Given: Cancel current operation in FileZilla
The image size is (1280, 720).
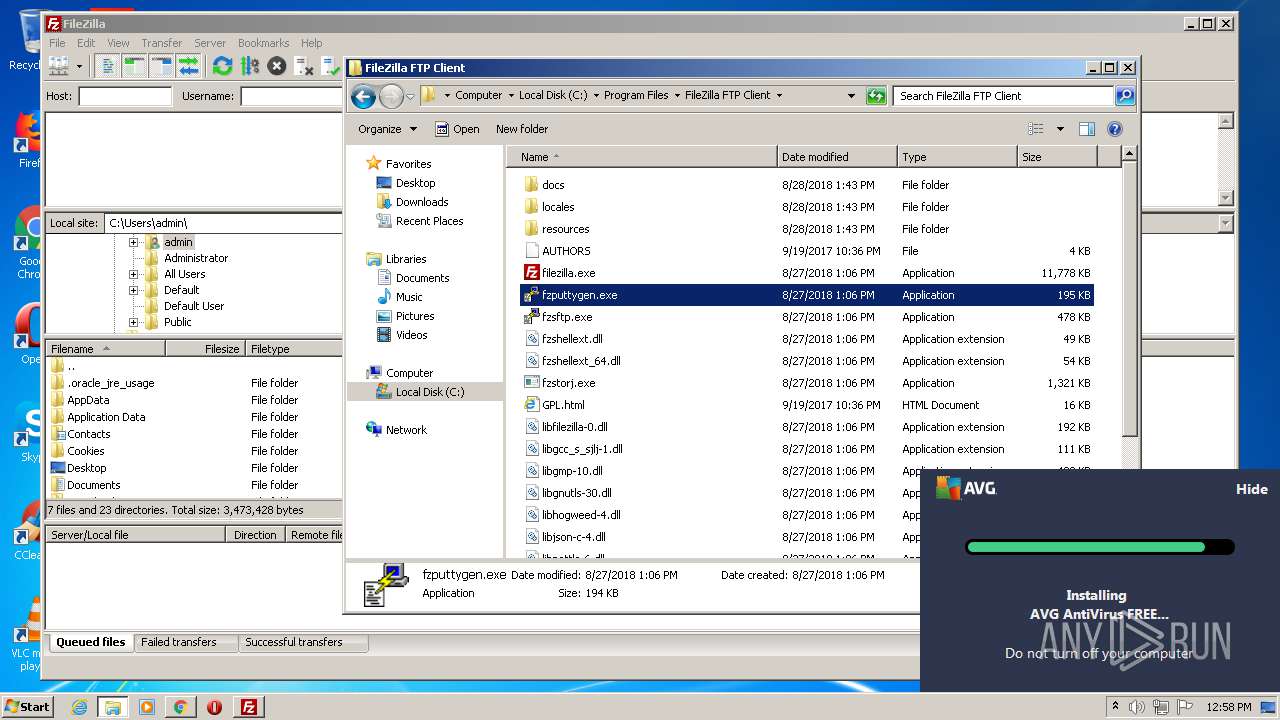Looking at the screenshot, I should coord(277,66).
